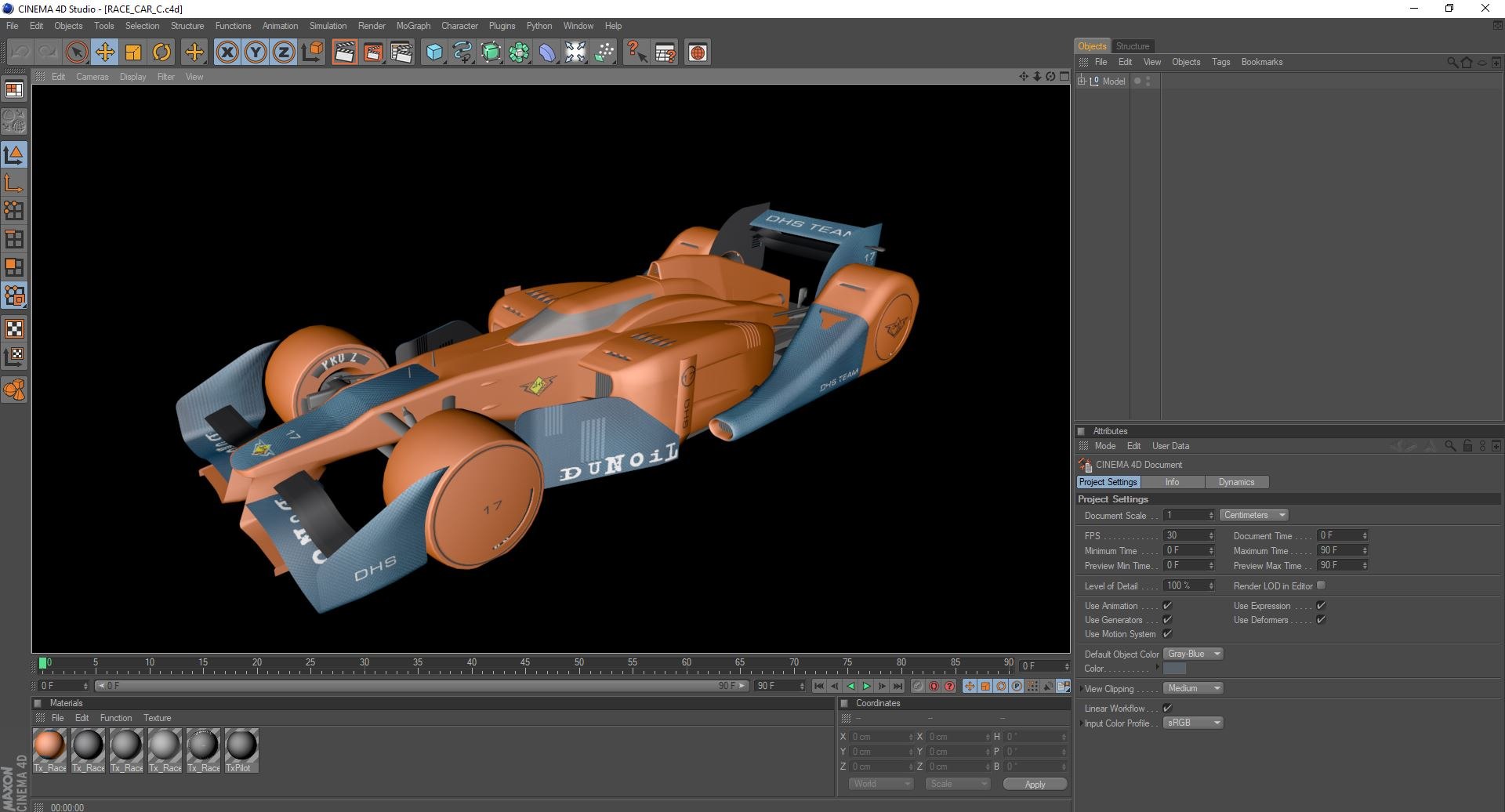Expand the Model object tree
The height and width of the screenshot is (812, 1505).
(x=1082, y=81)
